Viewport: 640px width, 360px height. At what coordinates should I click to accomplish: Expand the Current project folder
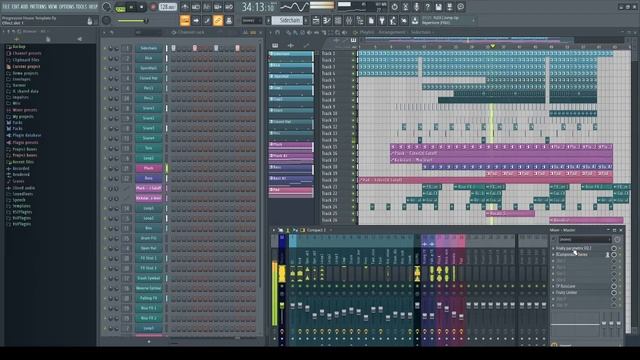tap(23, 66)
